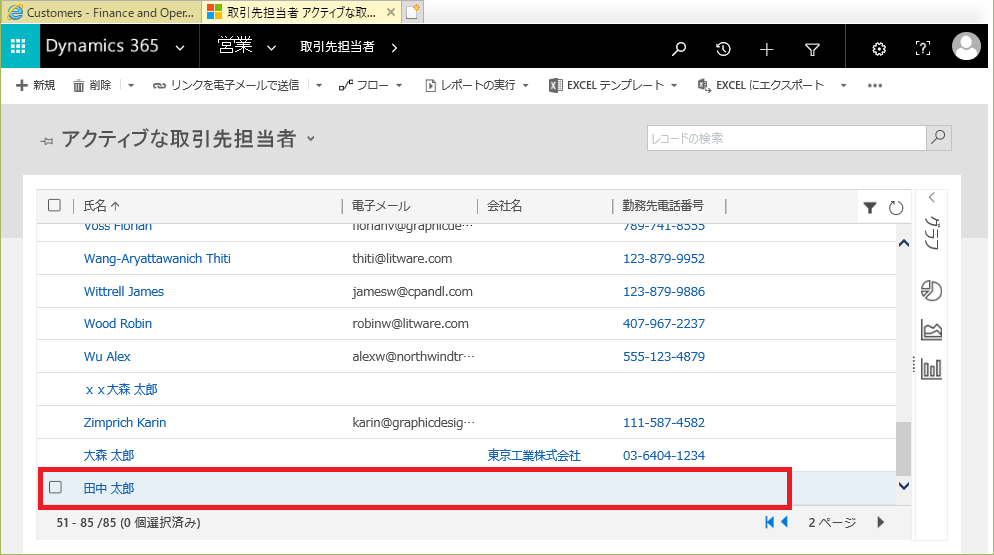994x555 pixels.
Task: Open the bar chart icon in side panel
Action: [931, 369]
